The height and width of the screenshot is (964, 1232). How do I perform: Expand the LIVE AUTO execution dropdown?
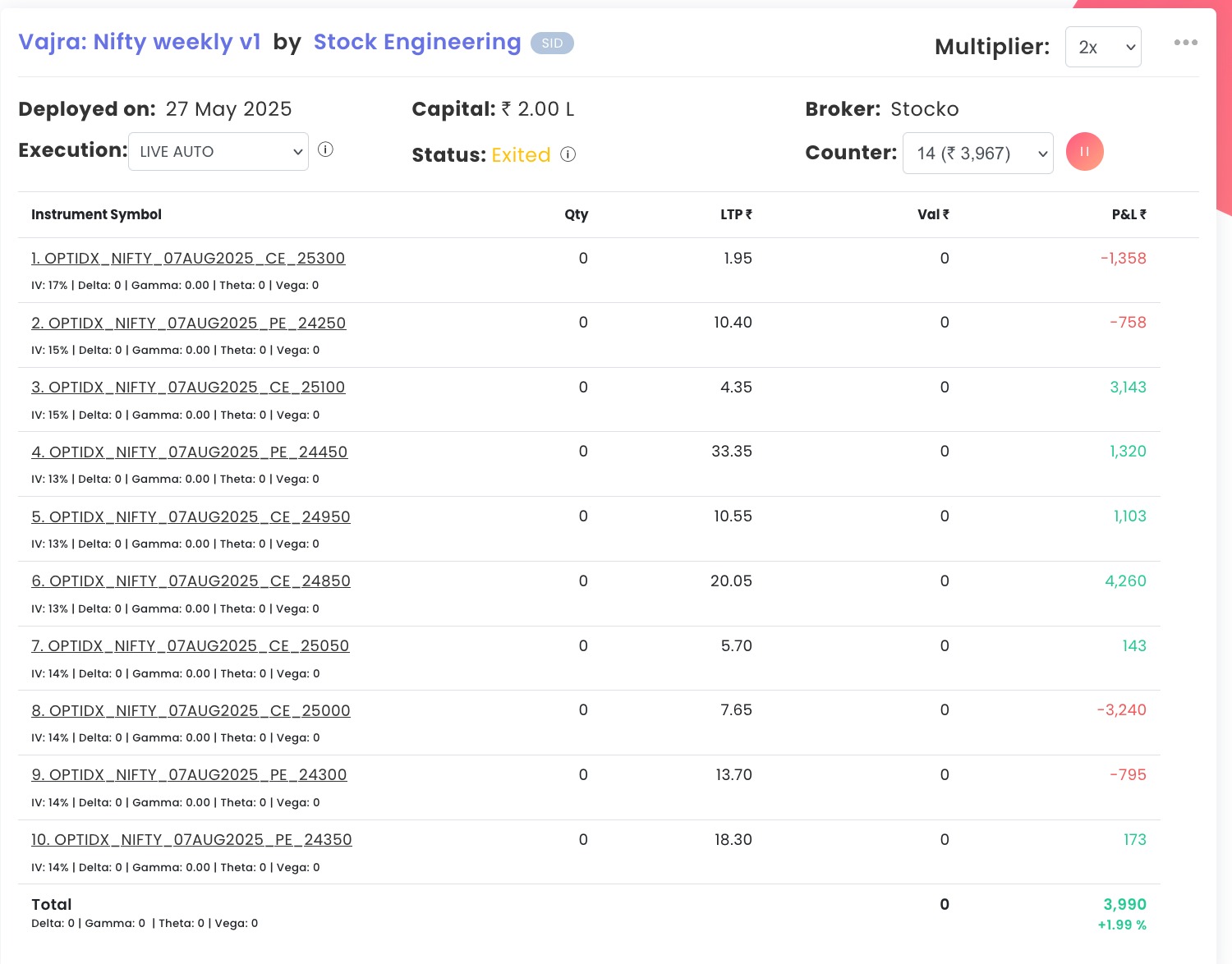(x=218, y=152)
